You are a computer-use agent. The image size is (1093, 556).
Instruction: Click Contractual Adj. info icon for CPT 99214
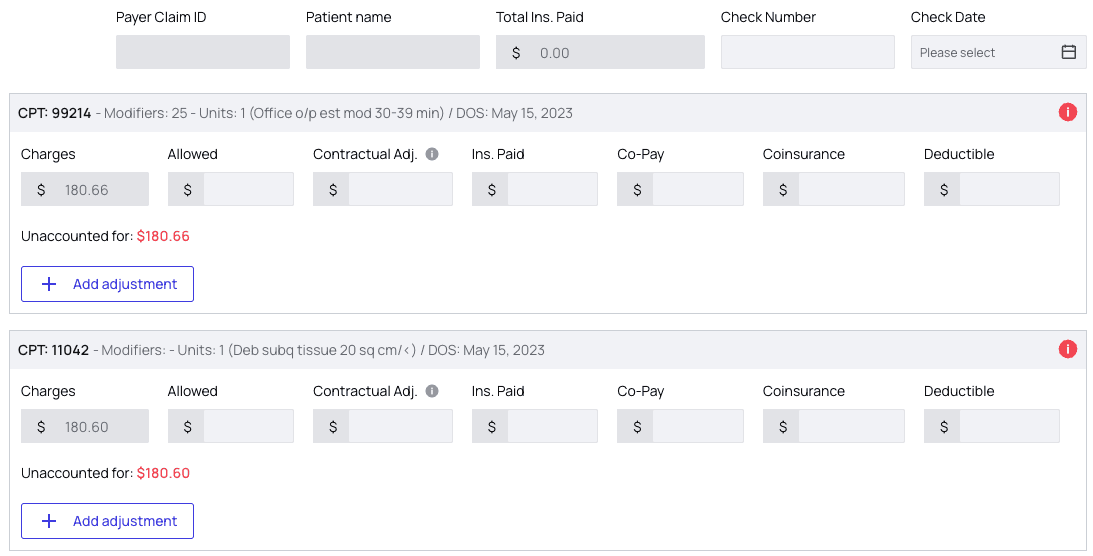point(432,154)
